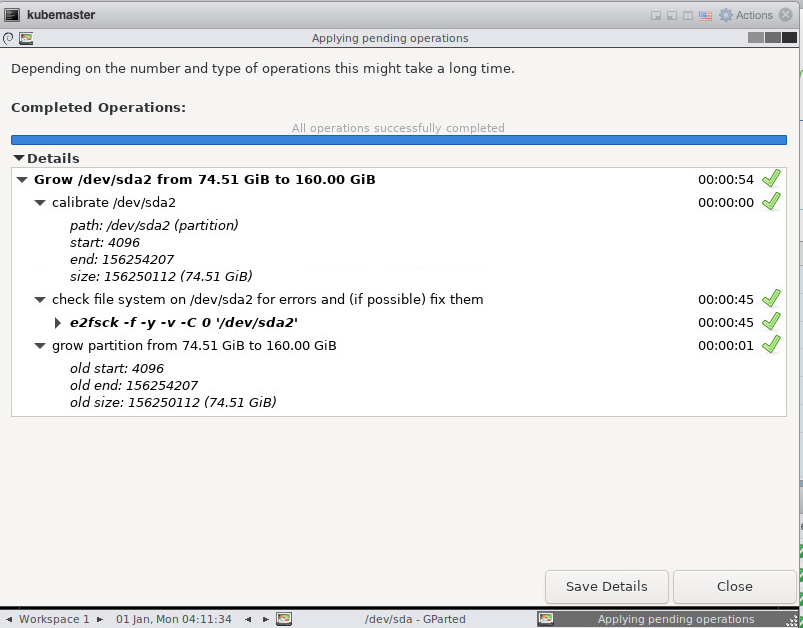This screenshot has height=628, width=803.
Task: Switch to next workspace using right arrow
Action: pos(100,619)
